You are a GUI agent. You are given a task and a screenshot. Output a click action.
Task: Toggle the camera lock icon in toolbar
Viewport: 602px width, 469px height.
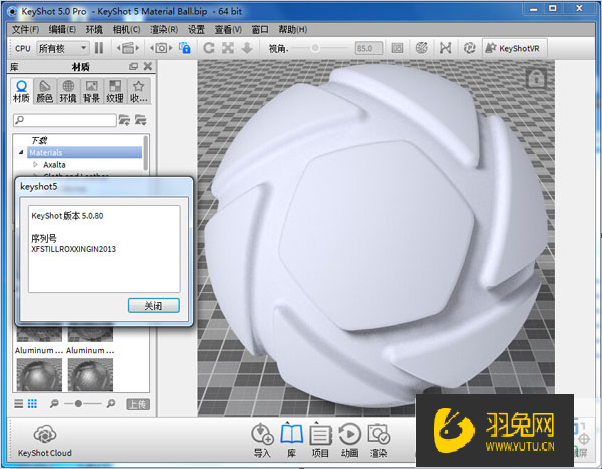tap(185, 48)
